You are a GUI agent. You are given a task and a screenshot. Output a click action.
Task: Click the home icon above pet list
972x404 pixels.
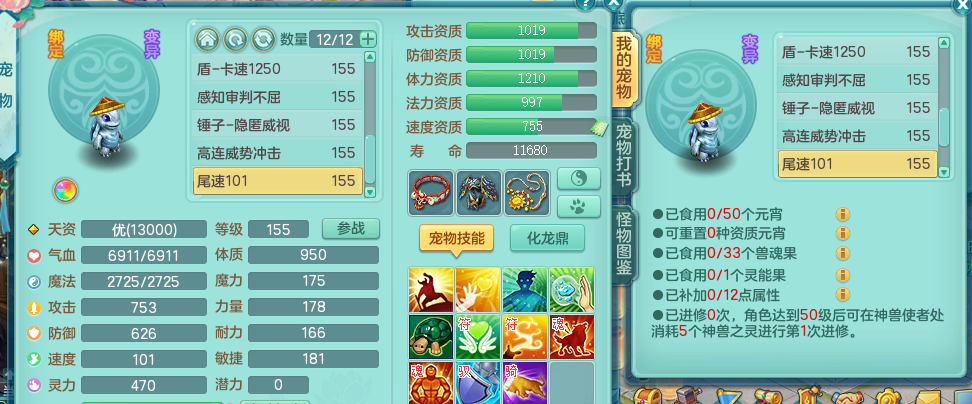pos(208,39)
